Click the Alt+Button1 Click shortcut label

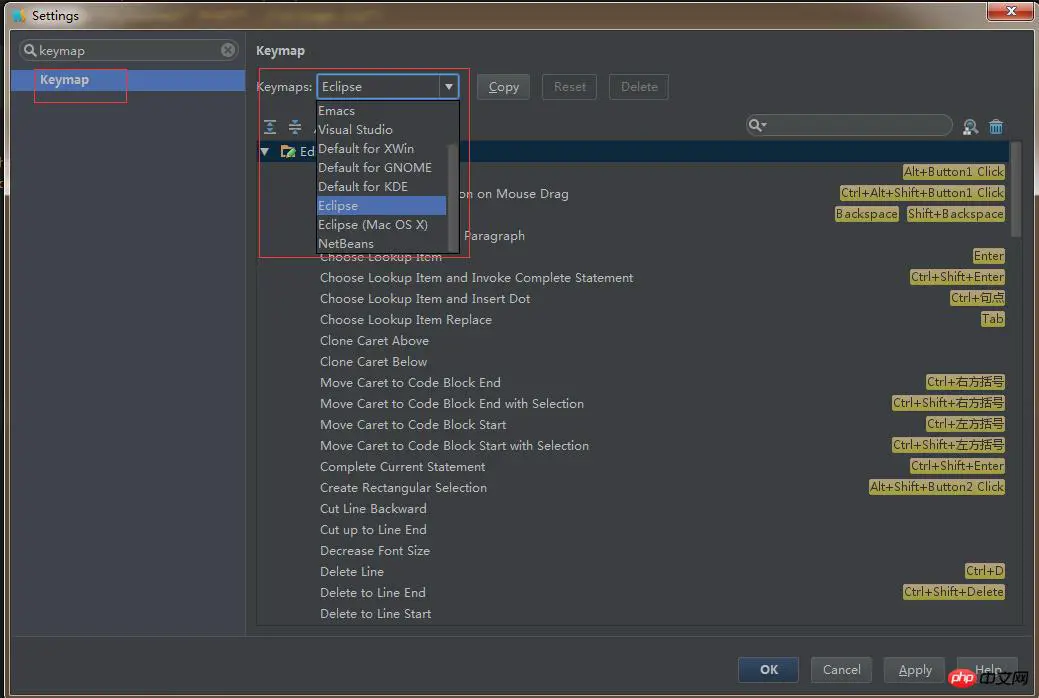(x=954, y=172)
